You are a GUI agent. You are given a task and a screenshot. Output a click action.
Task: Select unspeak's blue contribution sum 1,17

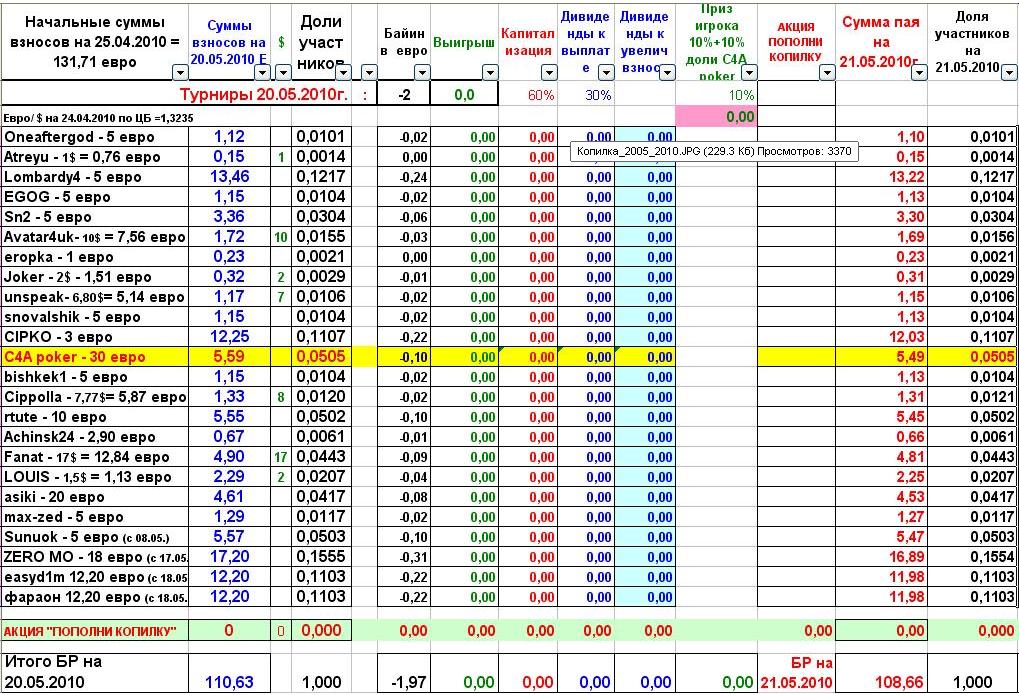click(x=229, y=296)
